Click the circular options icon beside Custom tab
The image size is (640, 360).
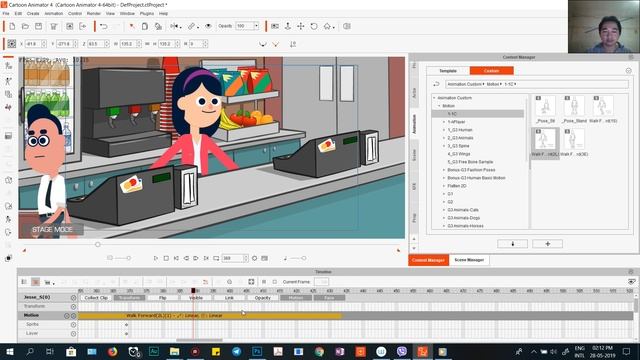coord(629,71)
